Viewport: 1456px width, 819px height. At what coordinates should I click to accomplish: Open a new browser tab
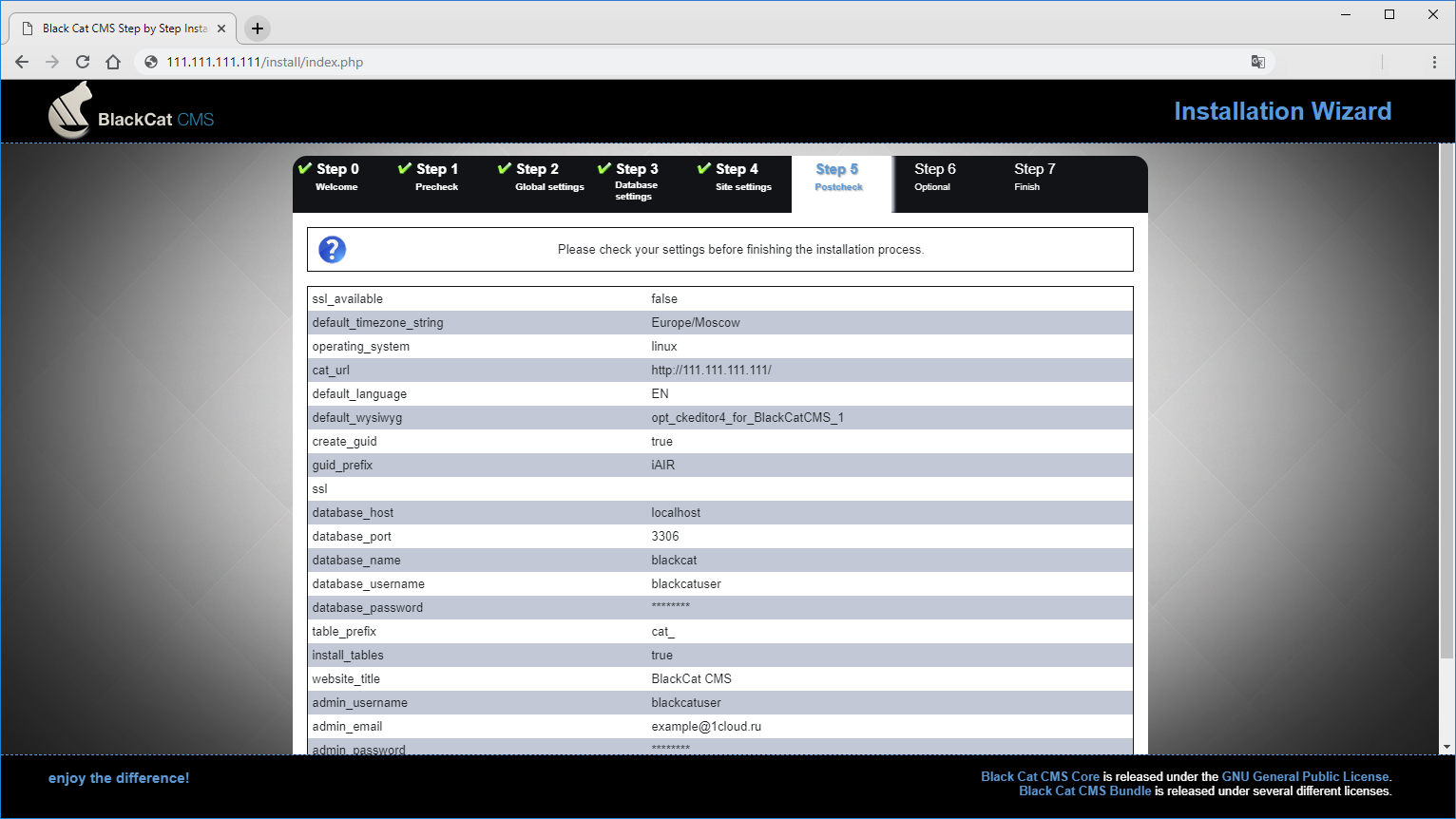click(x=257, y=29)
